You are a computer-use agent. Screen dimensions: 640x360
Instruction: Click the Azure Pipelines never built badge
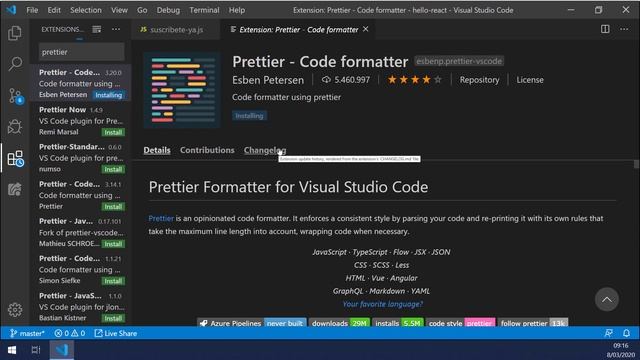click(252, 323)
